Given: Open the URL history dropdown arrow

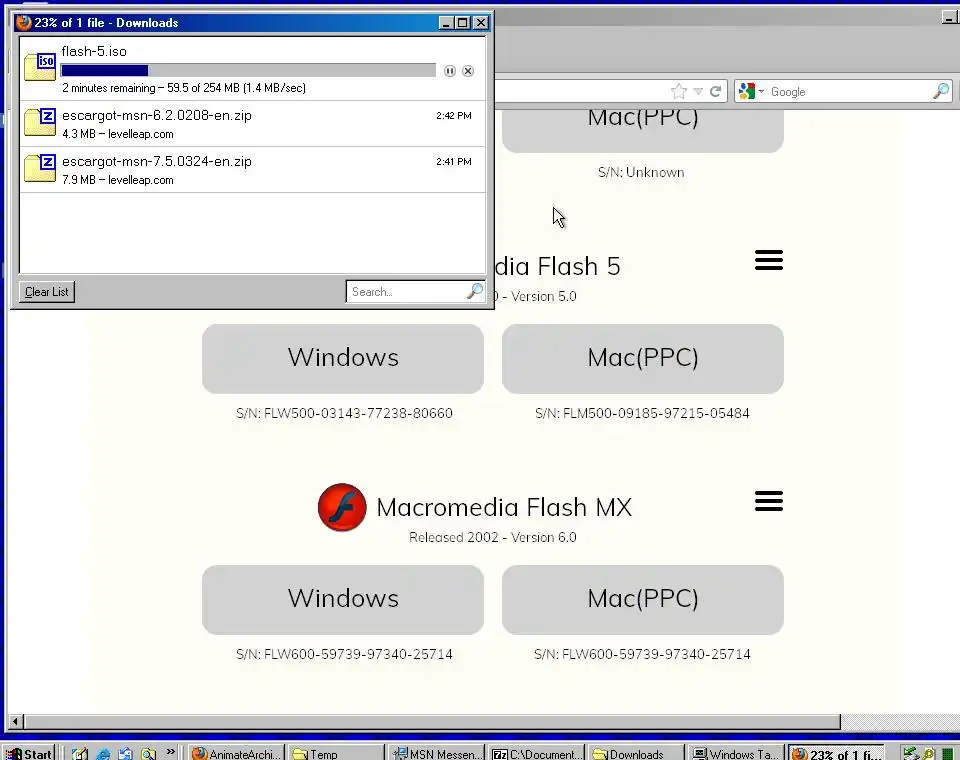Looking at the screenshot, I should pos(698,92).
